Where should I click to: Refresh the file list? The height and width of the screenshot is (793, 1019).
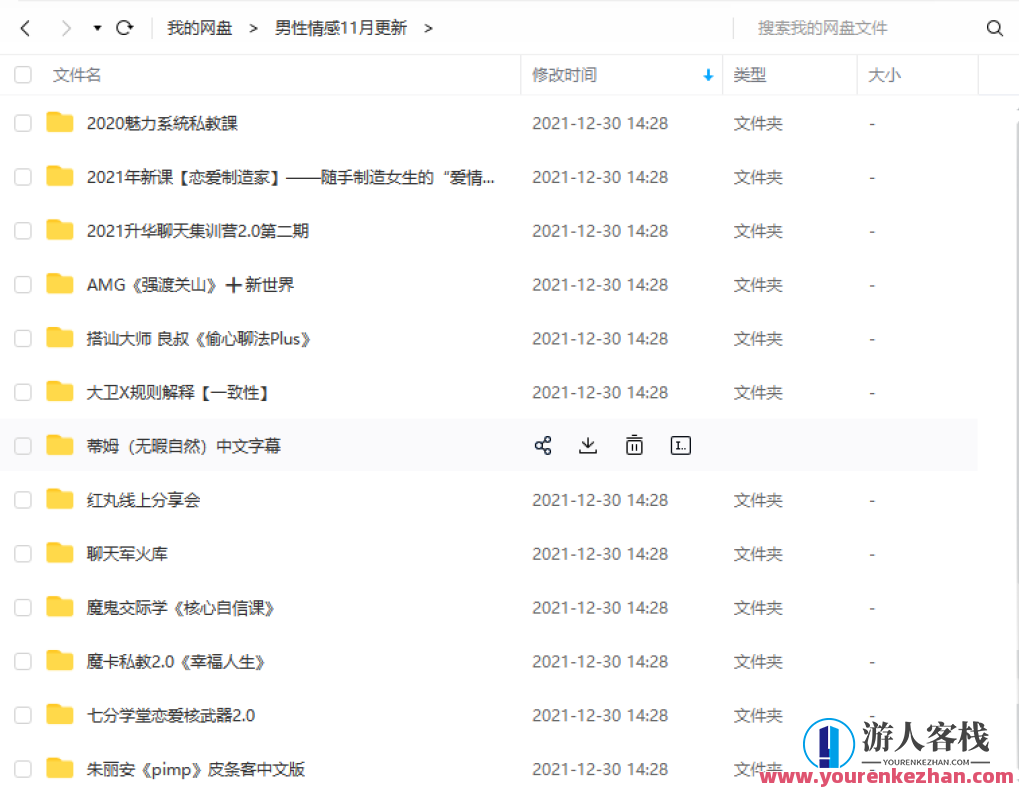click(125, 28)
